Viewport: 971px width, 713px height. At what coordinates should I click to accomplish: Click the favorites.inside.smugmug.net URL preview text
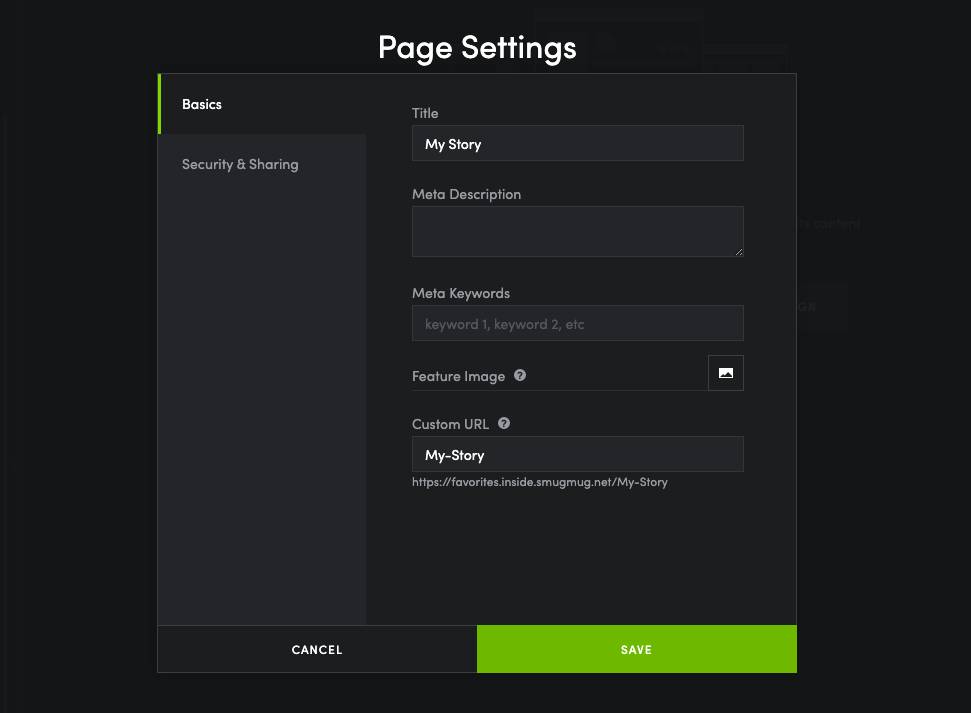(540, 482)
